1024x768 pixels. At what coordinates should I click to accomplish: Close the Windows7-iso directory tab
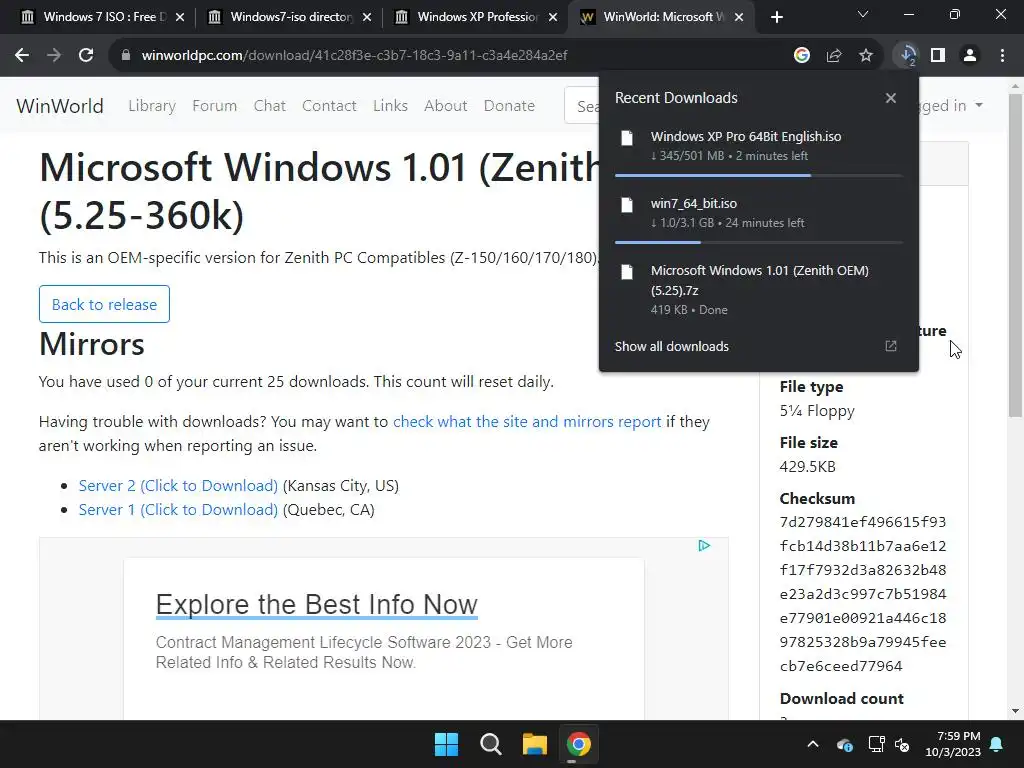pos(367,17)
